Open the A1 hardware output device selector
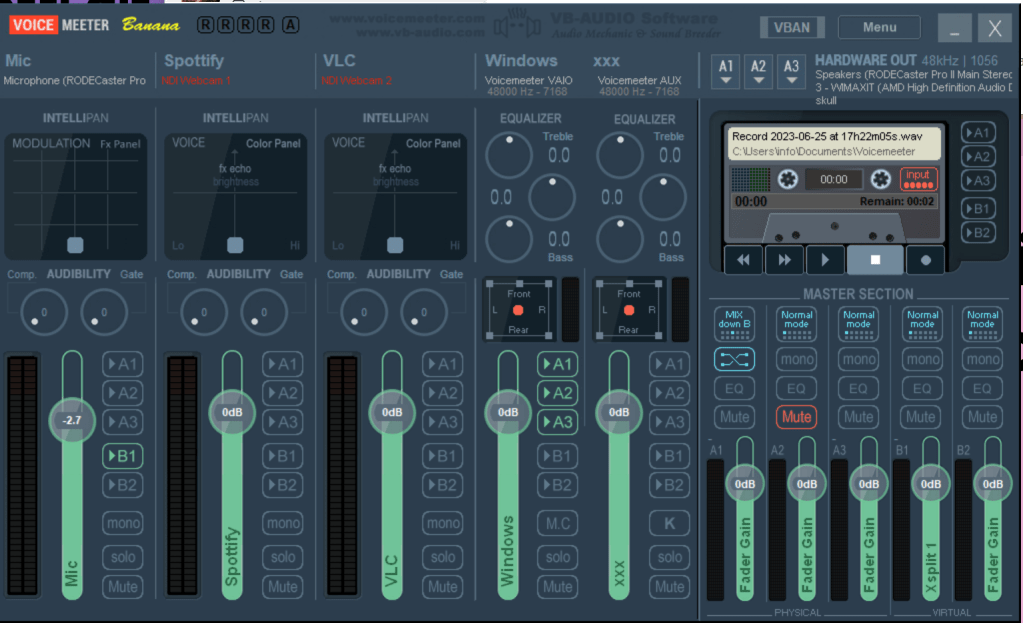 (725, 71)
